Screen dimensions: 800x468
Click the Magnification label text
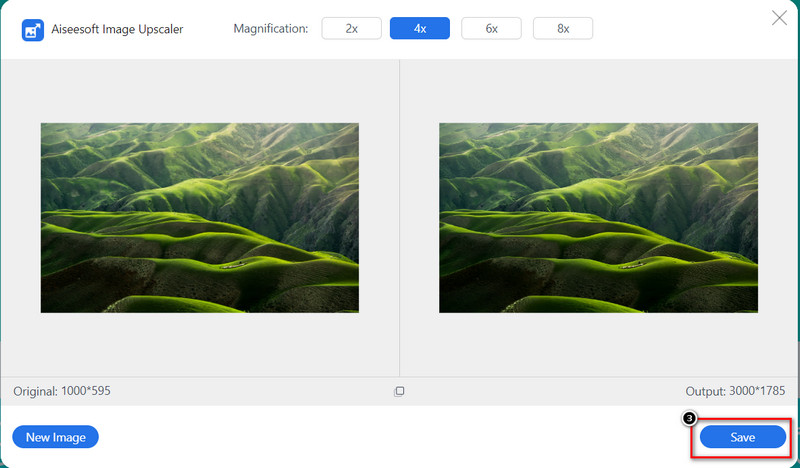270,29
